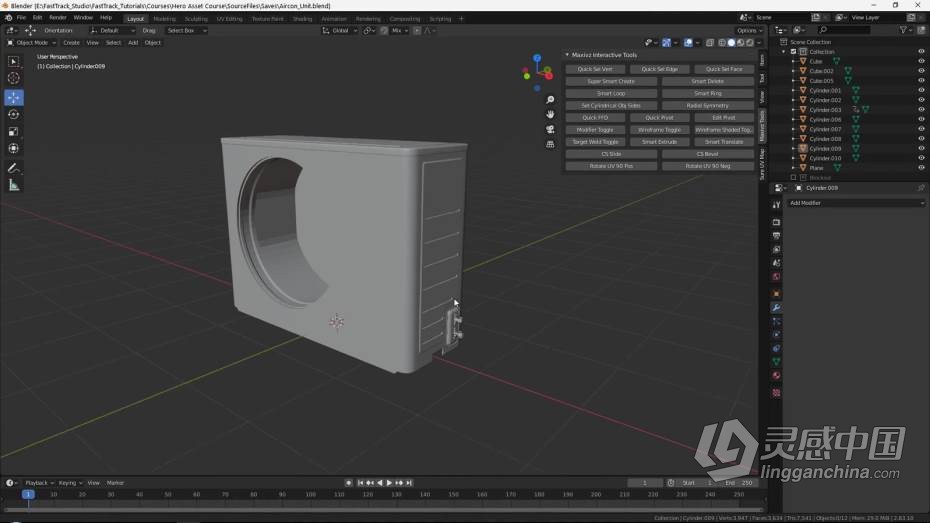Select the Measure tool
930x523 pixels.
(x=14, y=186)
